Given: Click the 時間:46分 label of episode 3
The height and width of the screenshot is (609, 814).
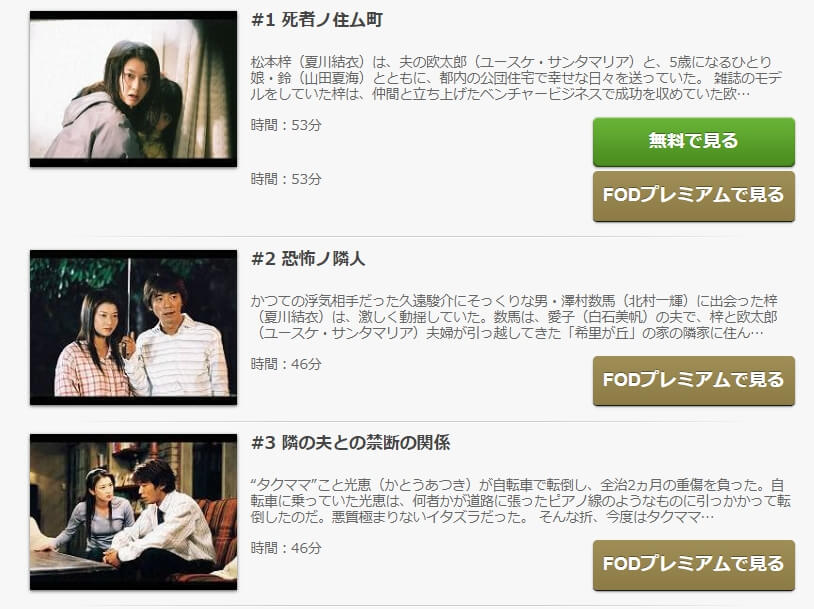Looking at the screenshot, I should pos(286,548).
